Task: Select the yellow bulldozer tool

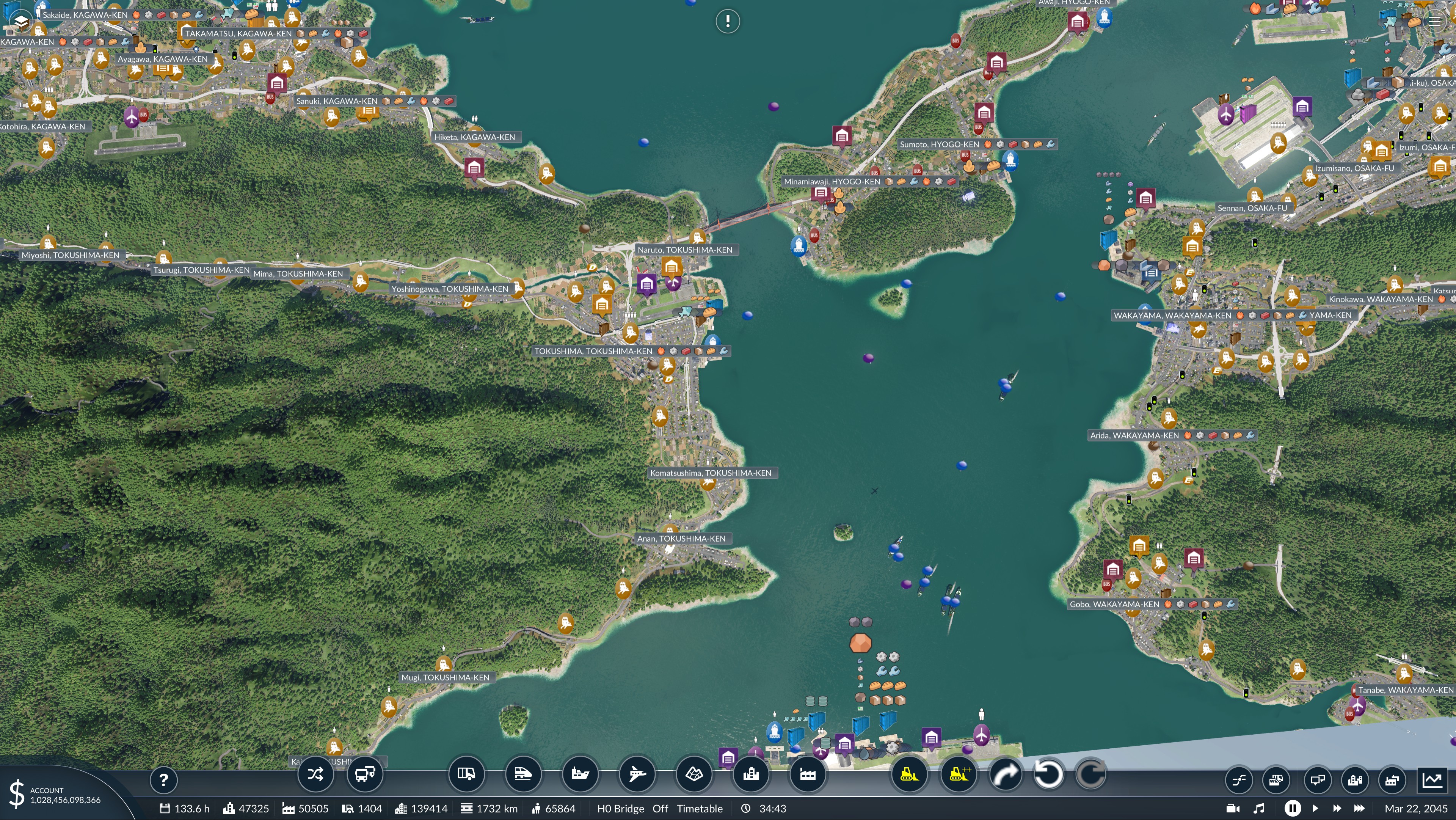Action: point(909,774)
